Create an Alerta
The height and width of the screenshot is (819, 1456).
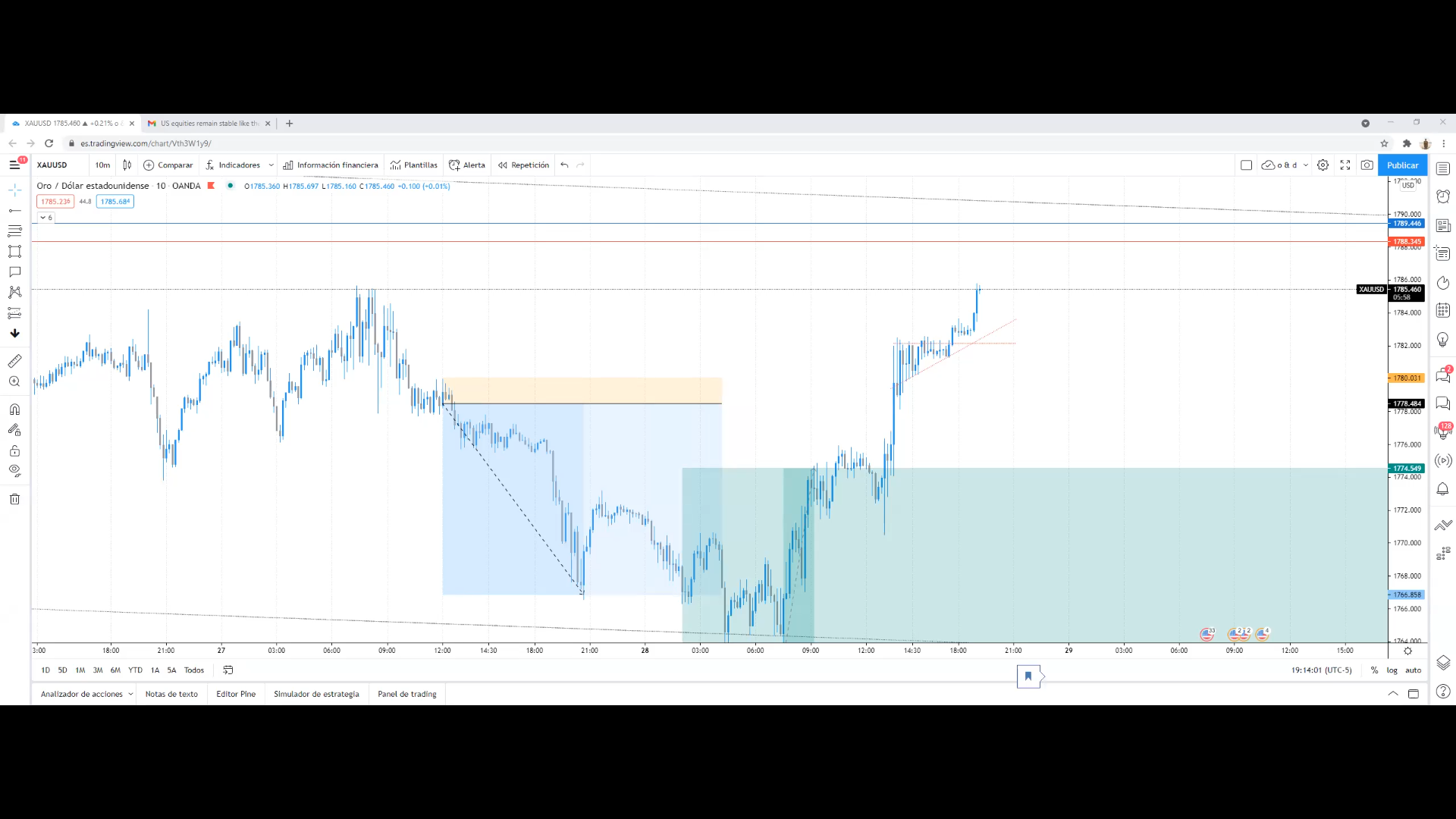tap(467, 165)
